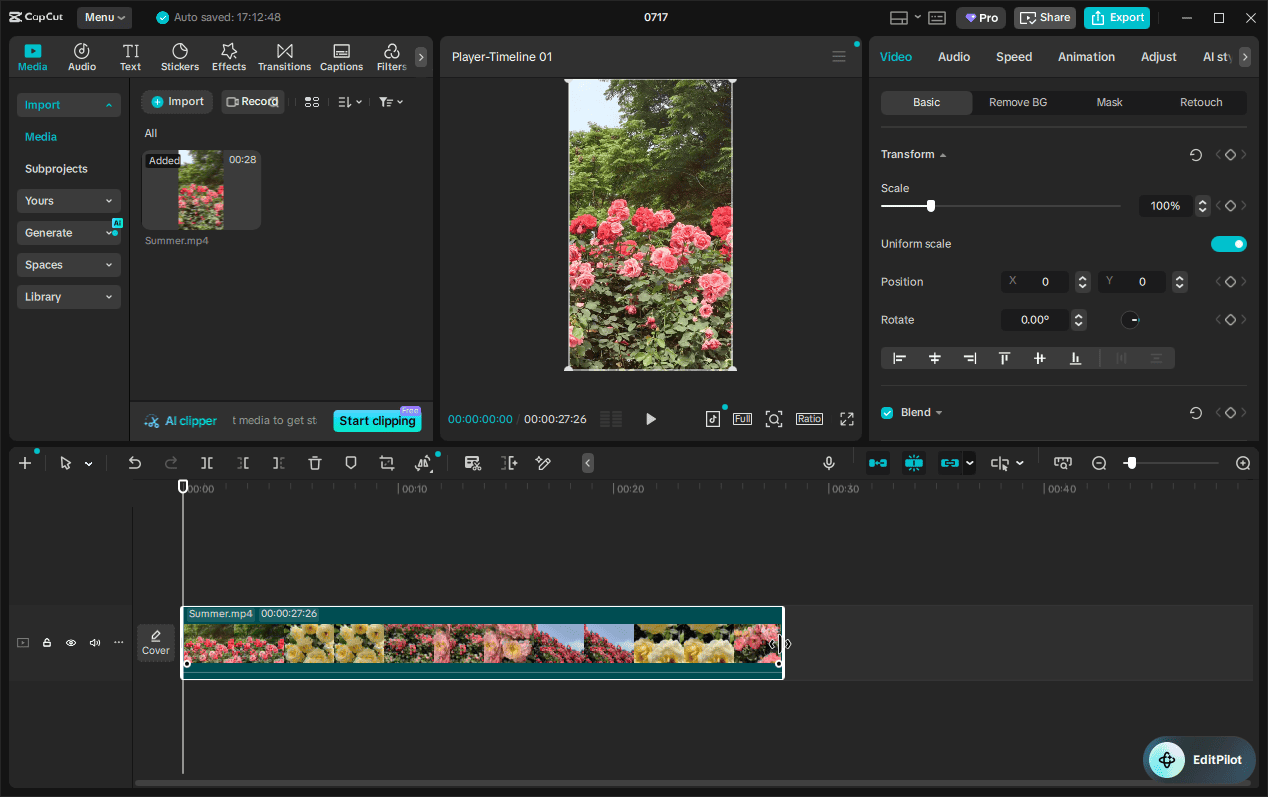Toggle the Uniform scale switch
The height and width of the screenshot is (797, 1268).
1229,244
